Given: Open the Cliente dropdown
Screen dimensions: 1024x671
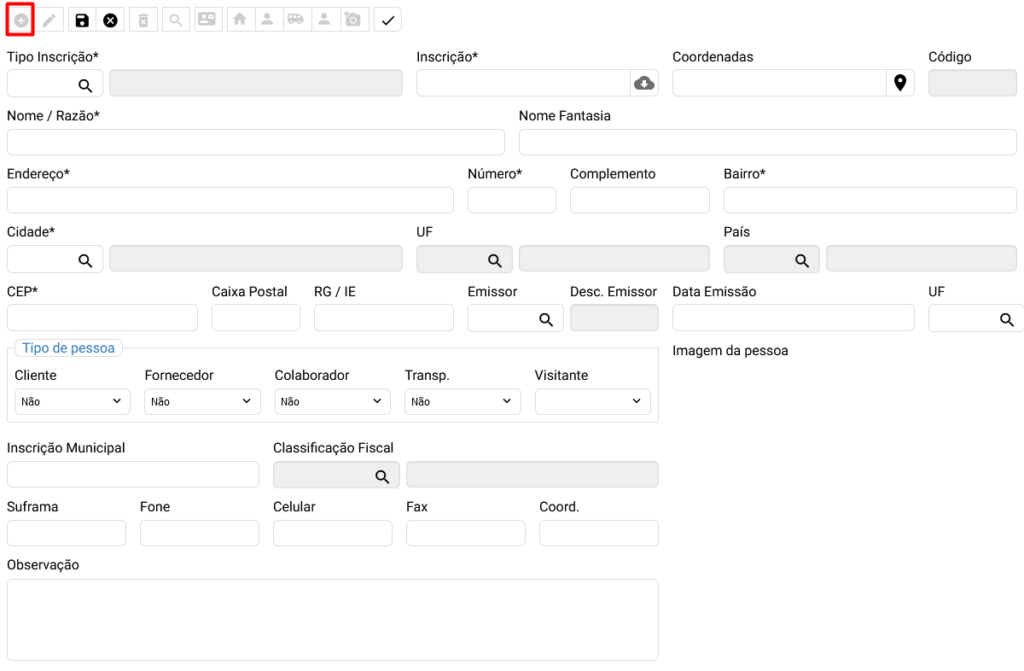Looking at the screenshot, I should 72,402.
